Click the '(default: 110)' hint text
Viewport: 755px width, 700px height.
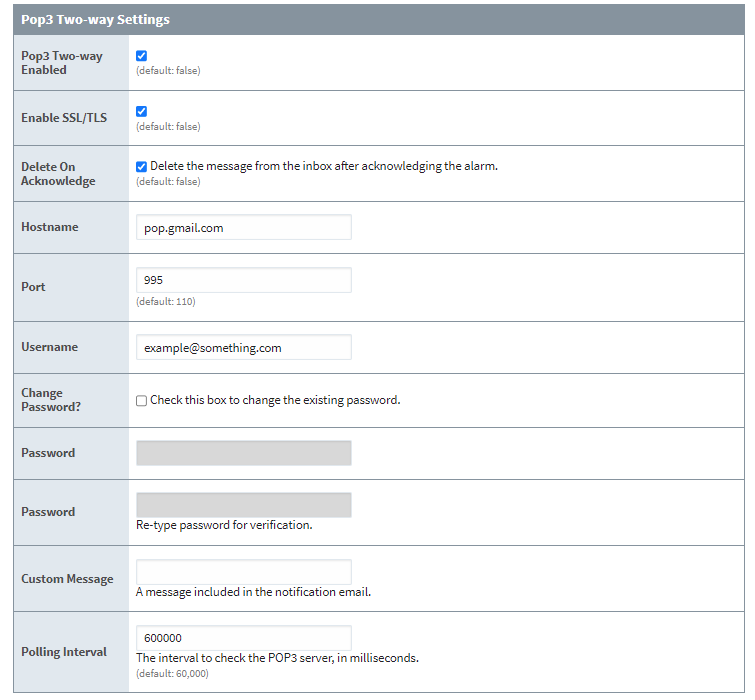[x=166, y=302]
